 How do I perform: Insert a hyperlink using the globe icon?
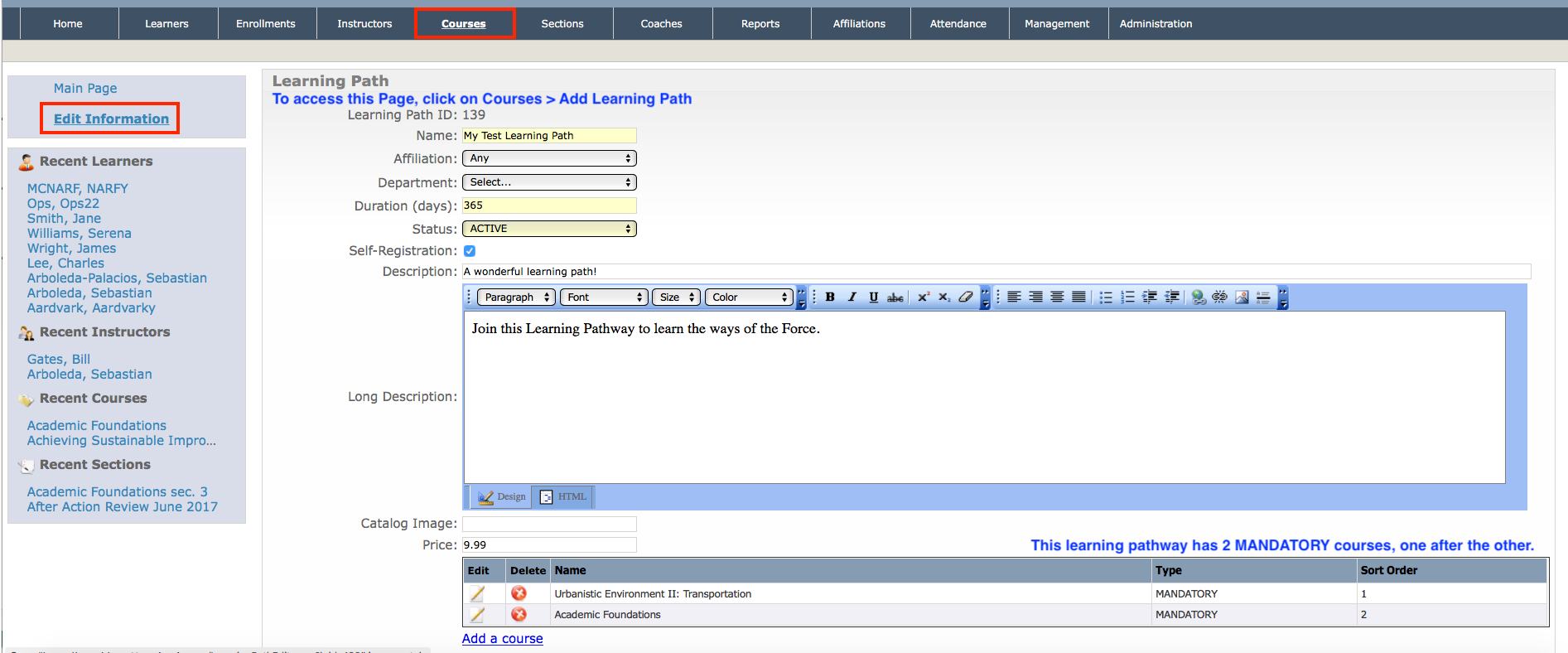pyautogui.click(x=1198, y=297)
